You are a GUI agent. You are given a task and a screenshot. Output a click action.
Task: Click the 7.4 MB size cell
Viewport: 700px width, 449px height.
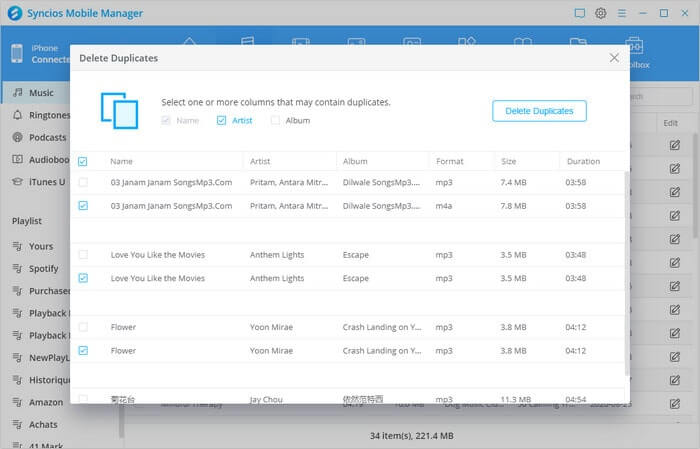coord(513,182)
